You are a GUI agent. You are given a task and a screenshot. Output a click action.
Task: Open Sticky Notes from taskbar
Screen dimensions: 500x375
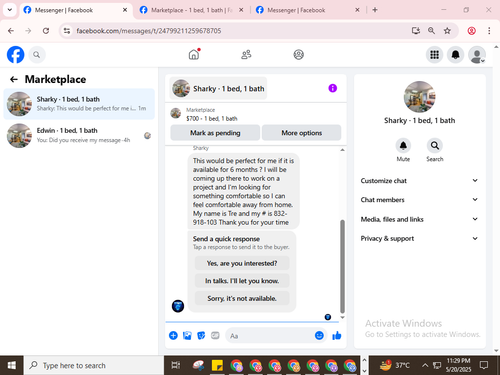tap(217, 365)
